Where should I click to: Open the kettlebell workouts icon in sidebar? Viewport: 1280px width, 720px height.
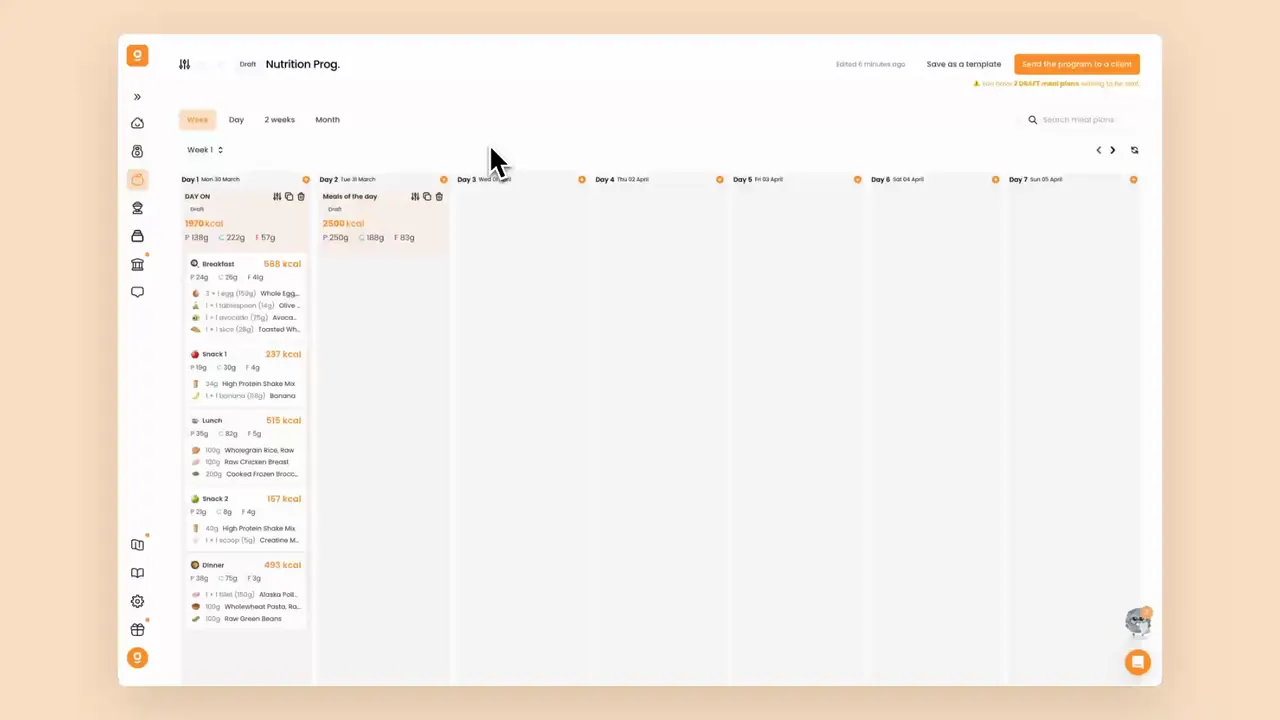138,151
